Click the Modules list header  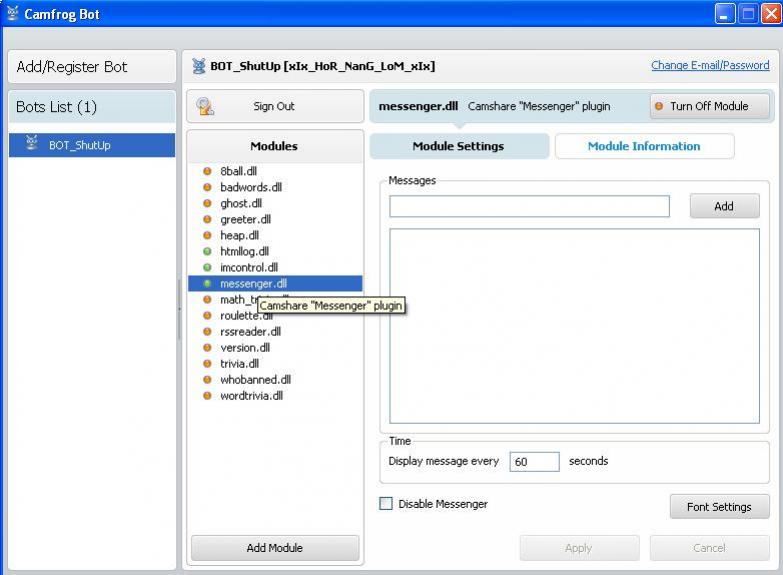pos(275,146)
